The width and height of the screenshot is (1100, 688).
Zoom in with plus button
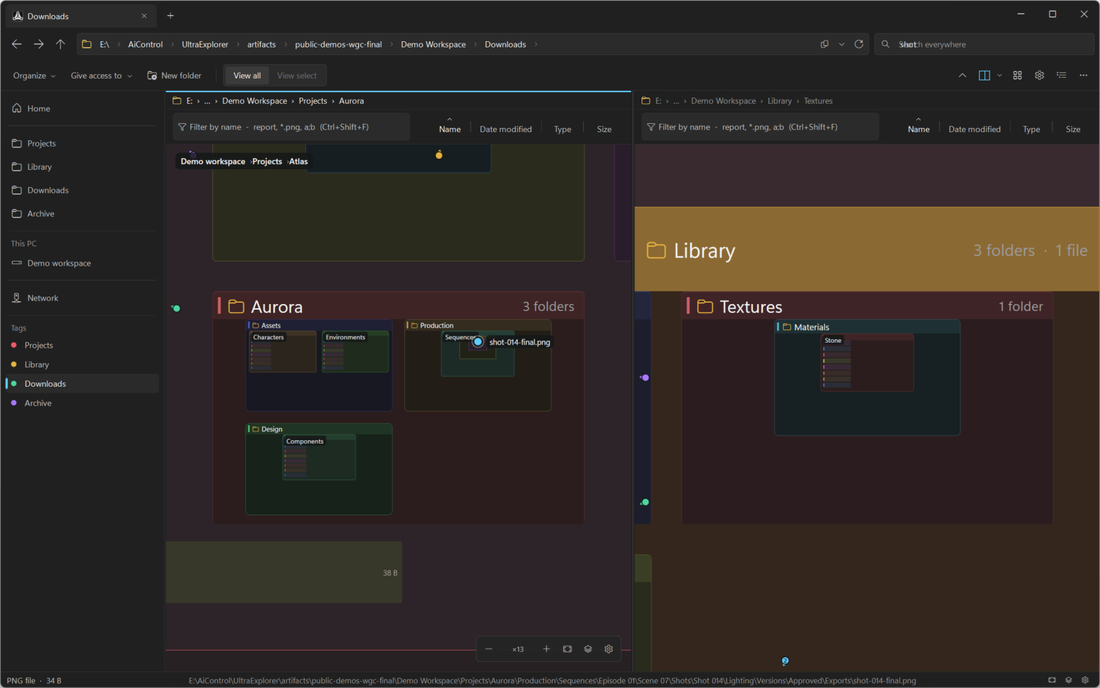pyautogui.click(x=546, y=649)
